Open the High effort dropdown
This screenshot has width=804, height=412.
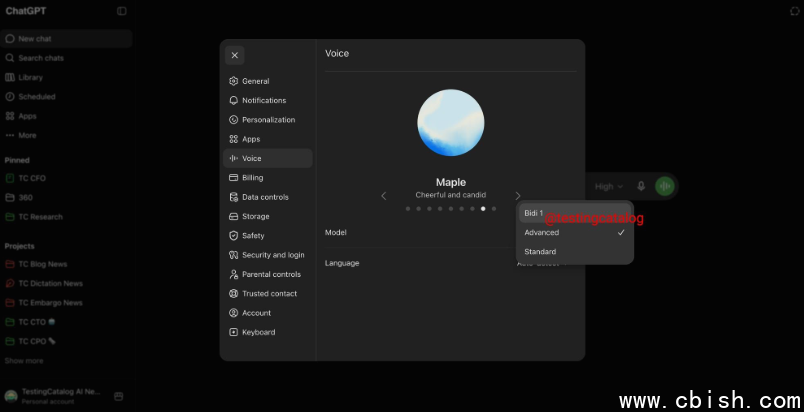(609, 187)
